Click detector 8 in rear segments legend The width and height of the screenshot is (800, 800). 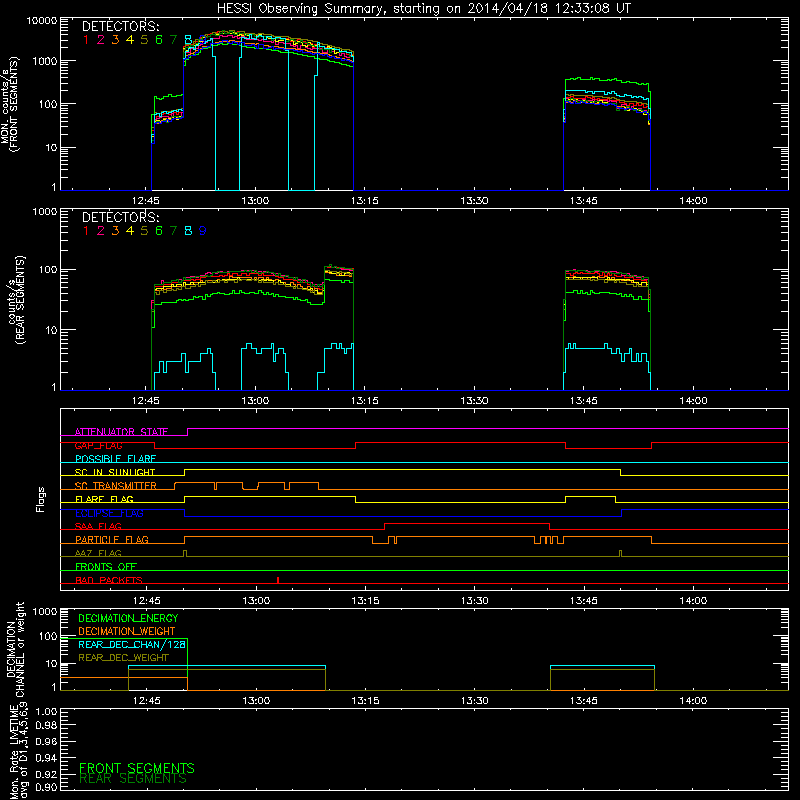coord(188,231)
